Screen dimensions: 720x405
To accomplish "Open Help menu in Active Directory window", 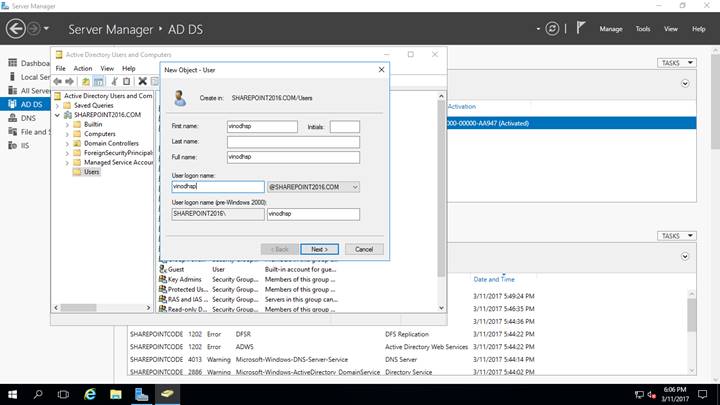I will pos(129,68).
